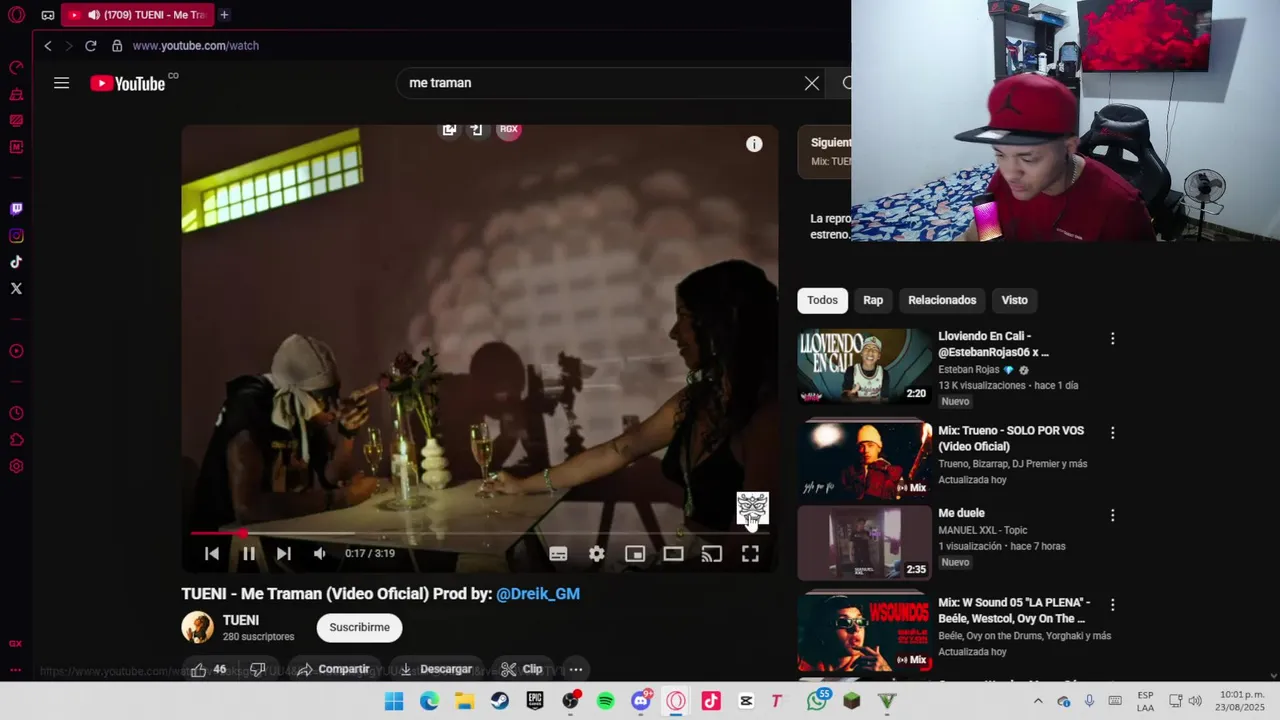
Task: Subscribe with the Suscribirme button
Action: [360, 627]
